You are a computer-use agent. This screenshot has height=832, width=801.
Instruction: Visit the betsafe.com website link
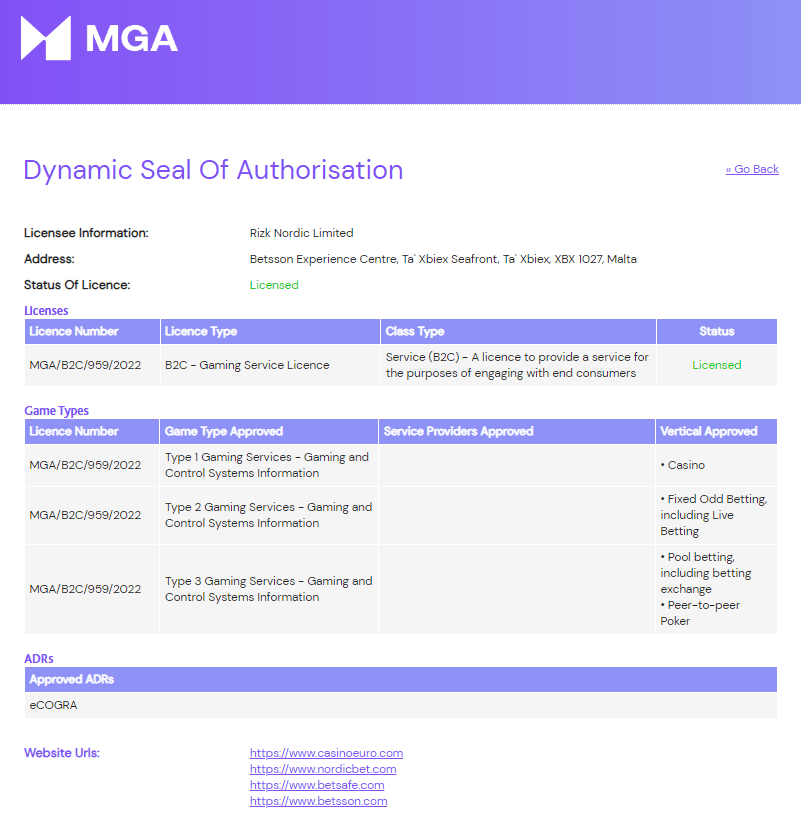pyautogui.click(x=317, y=785)
